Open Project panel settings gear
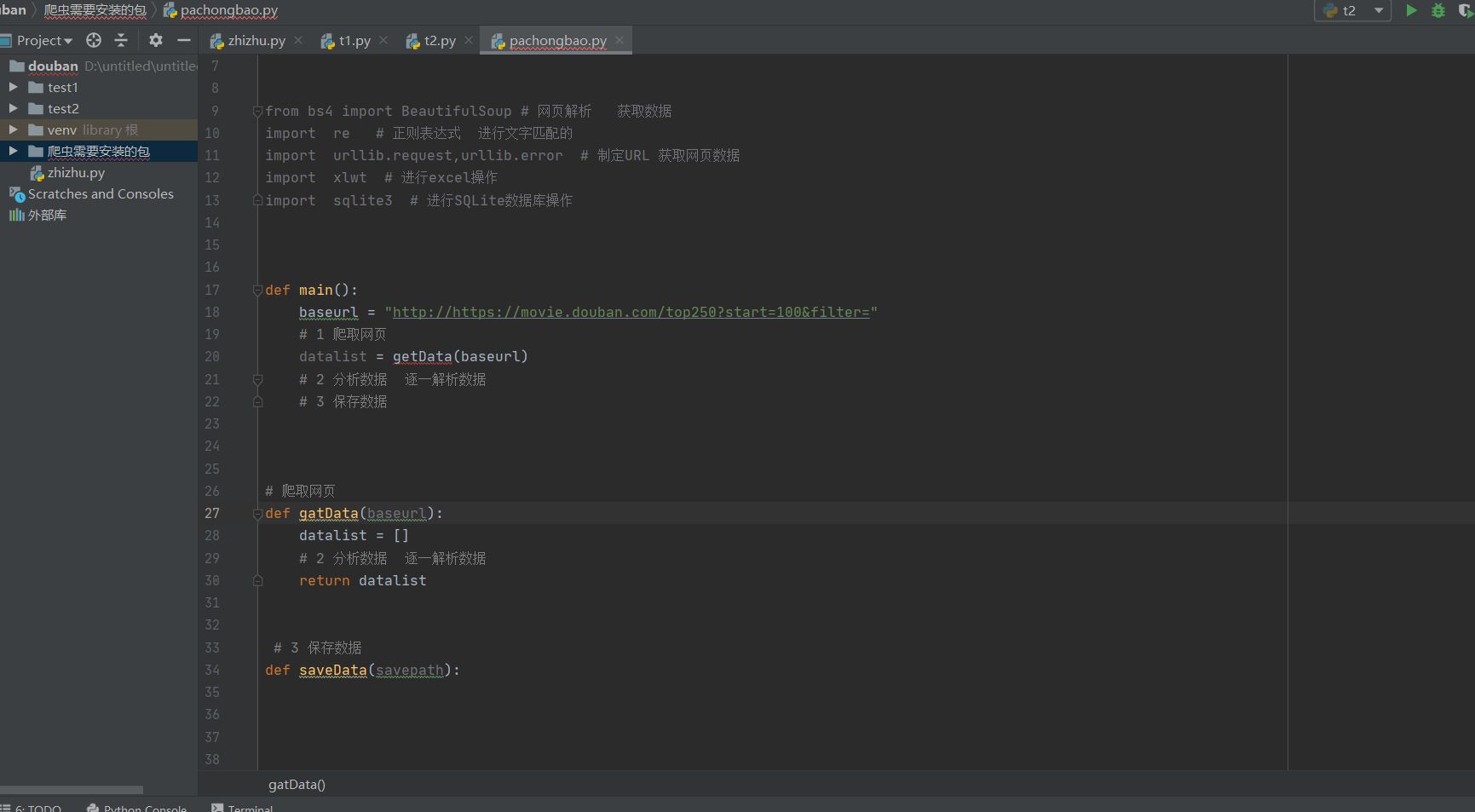1475x812 pixels. click(x=155, y=40)
